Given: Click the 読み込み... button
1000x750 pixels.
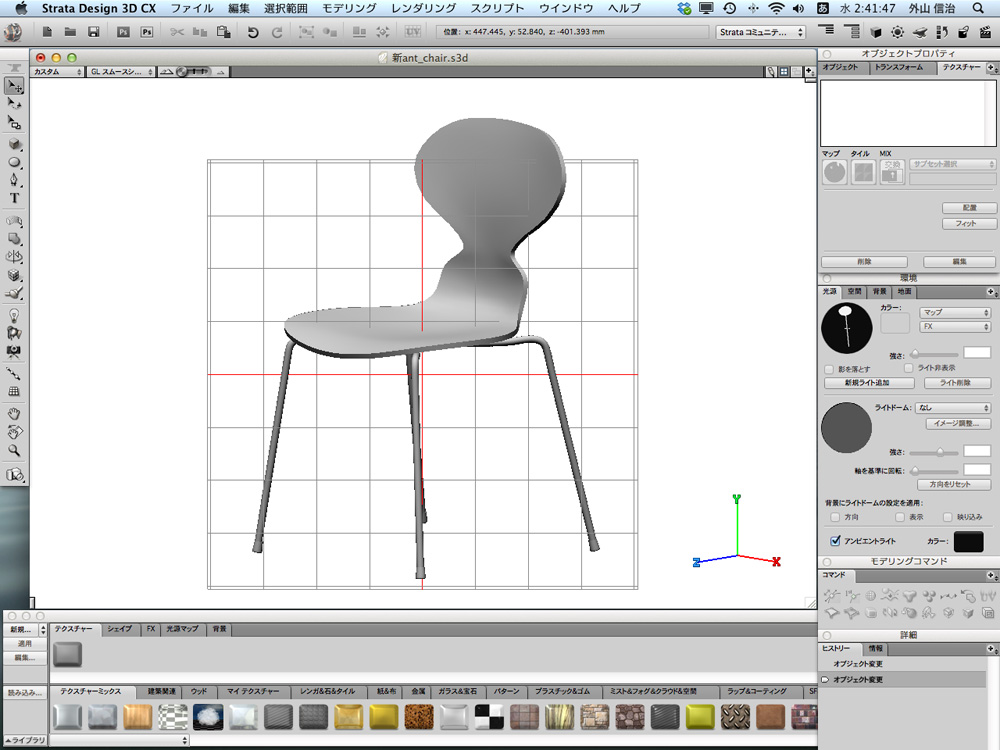Looking at the screenshot, I should [25, 693].
